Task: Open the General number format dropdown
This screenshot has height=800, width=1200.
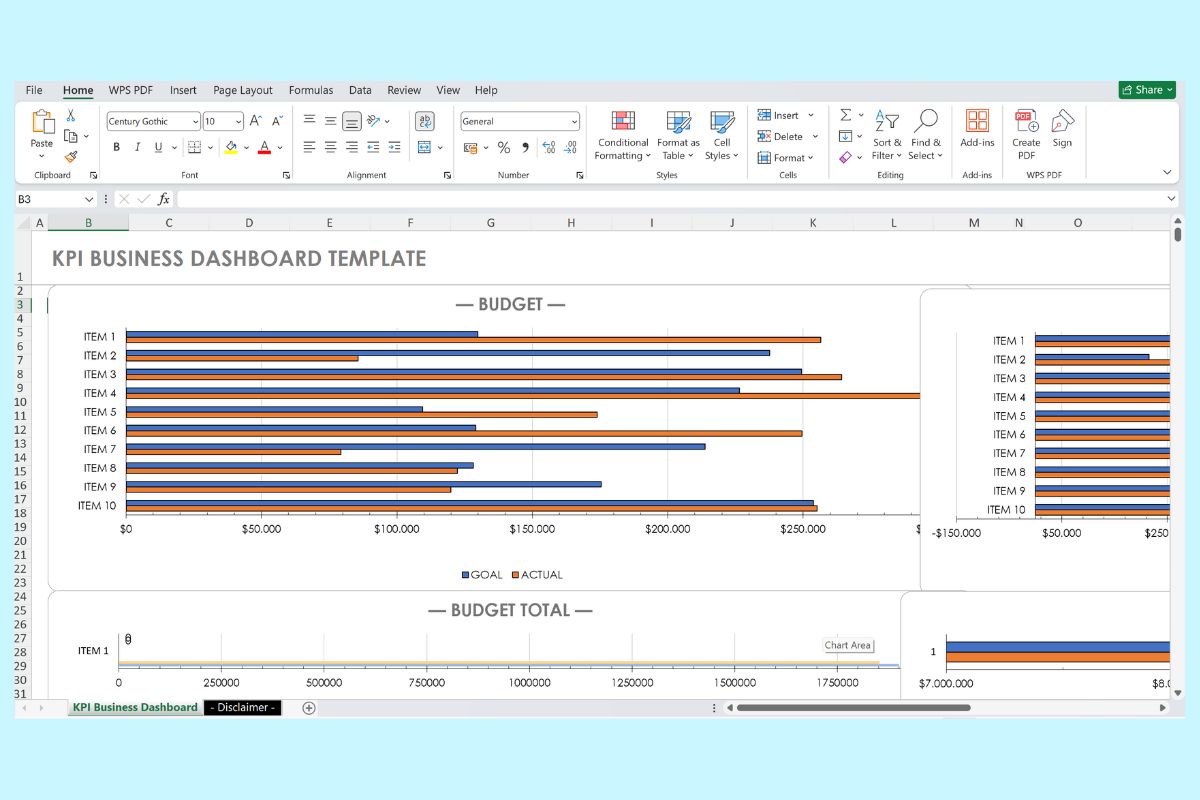Action: pos(574,122)
